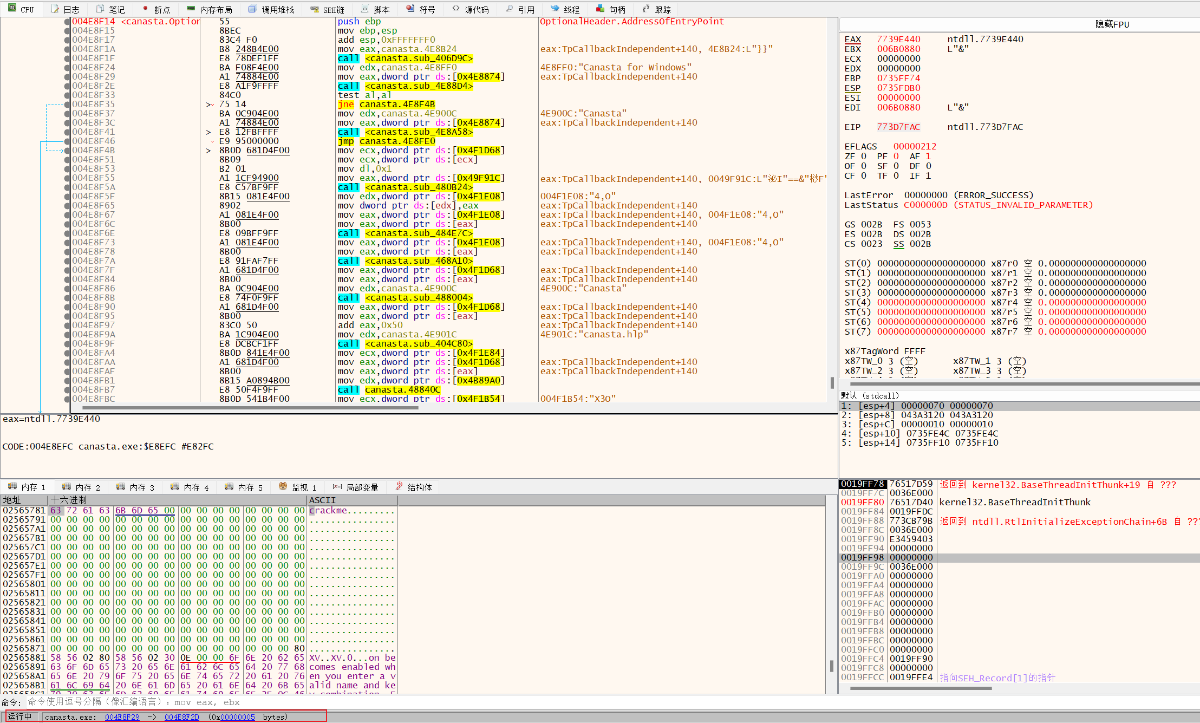Open the 调用堆栈 call stack tab

[270, 9]
